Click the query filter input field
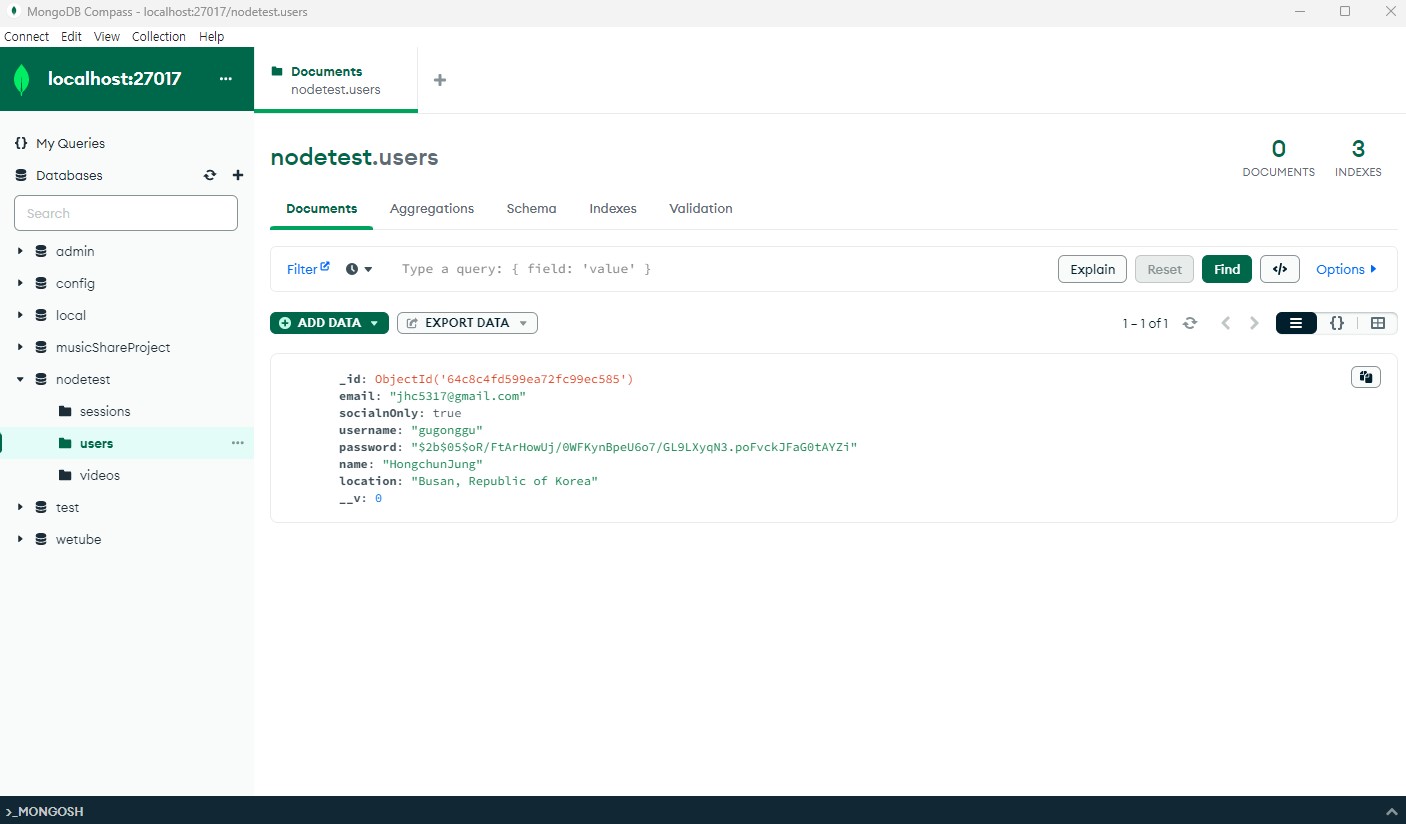The image size is (1406, 824). click(x=720, y=269)
